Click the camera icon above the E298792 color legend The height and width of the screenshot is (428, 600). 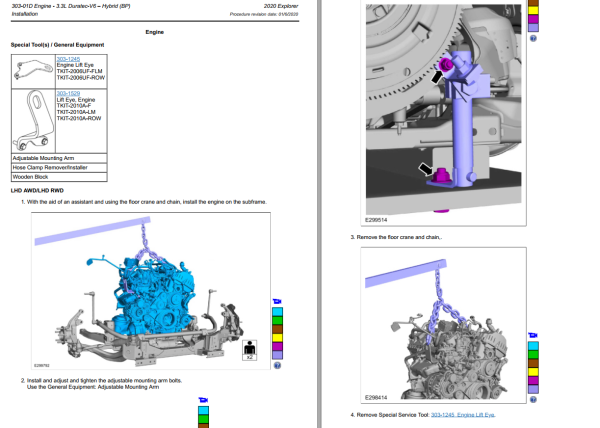[277, 302]
